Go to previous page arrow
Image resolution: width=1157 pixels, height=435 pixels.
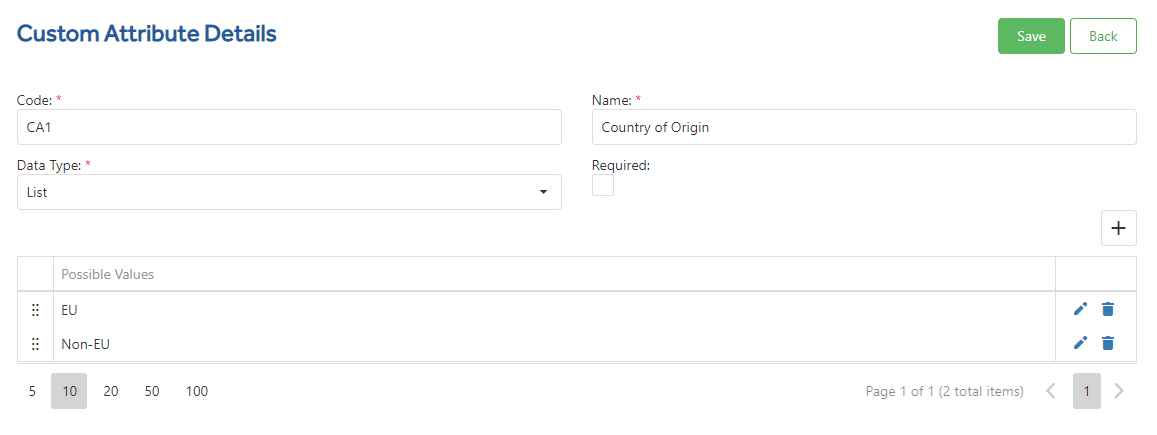point(1051,391)
